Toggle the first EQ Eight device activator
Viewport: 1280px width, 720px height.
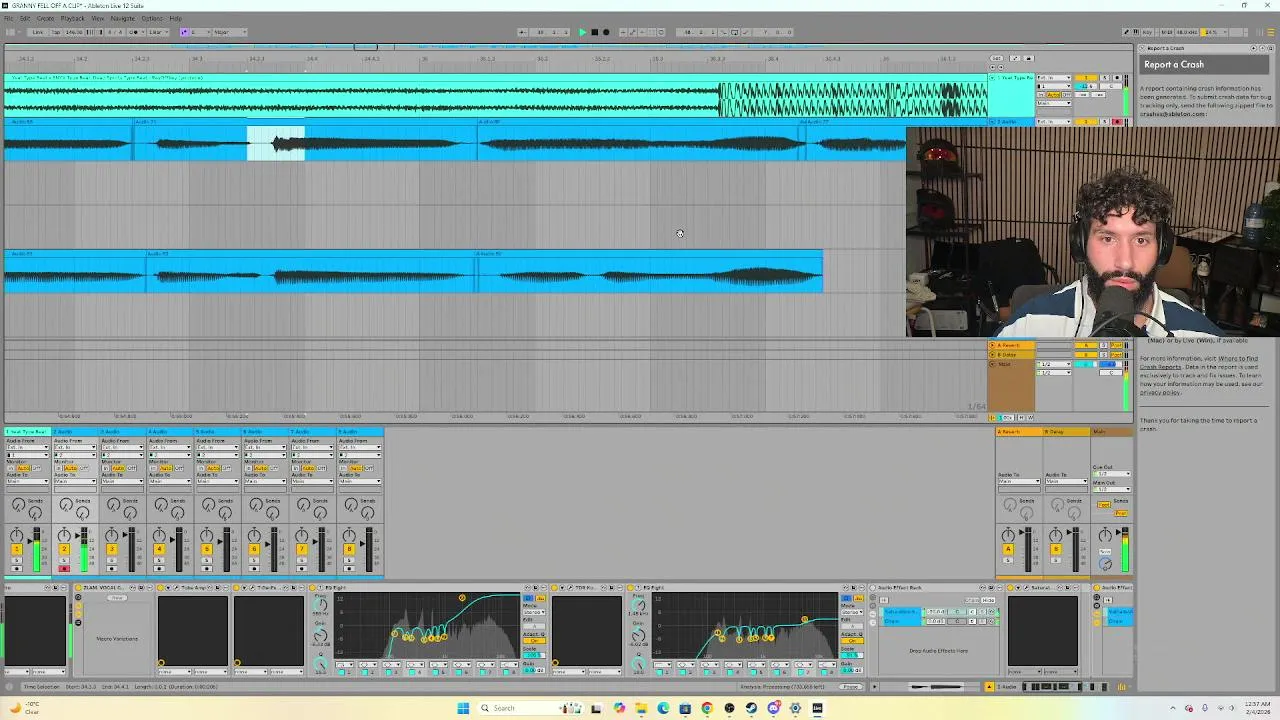[x=312, y=587]
